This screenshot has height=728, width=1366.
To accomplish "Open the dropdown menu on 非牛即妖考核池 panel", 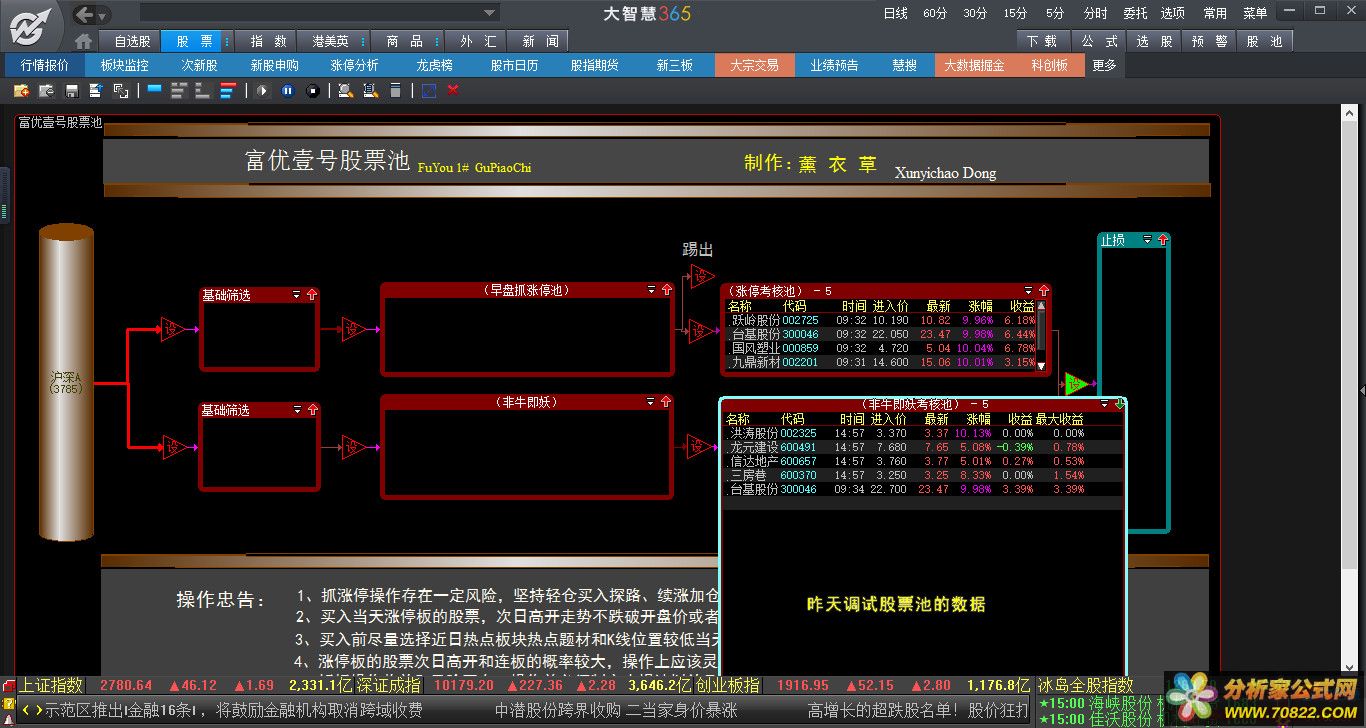I will (x=1105, y=404).
